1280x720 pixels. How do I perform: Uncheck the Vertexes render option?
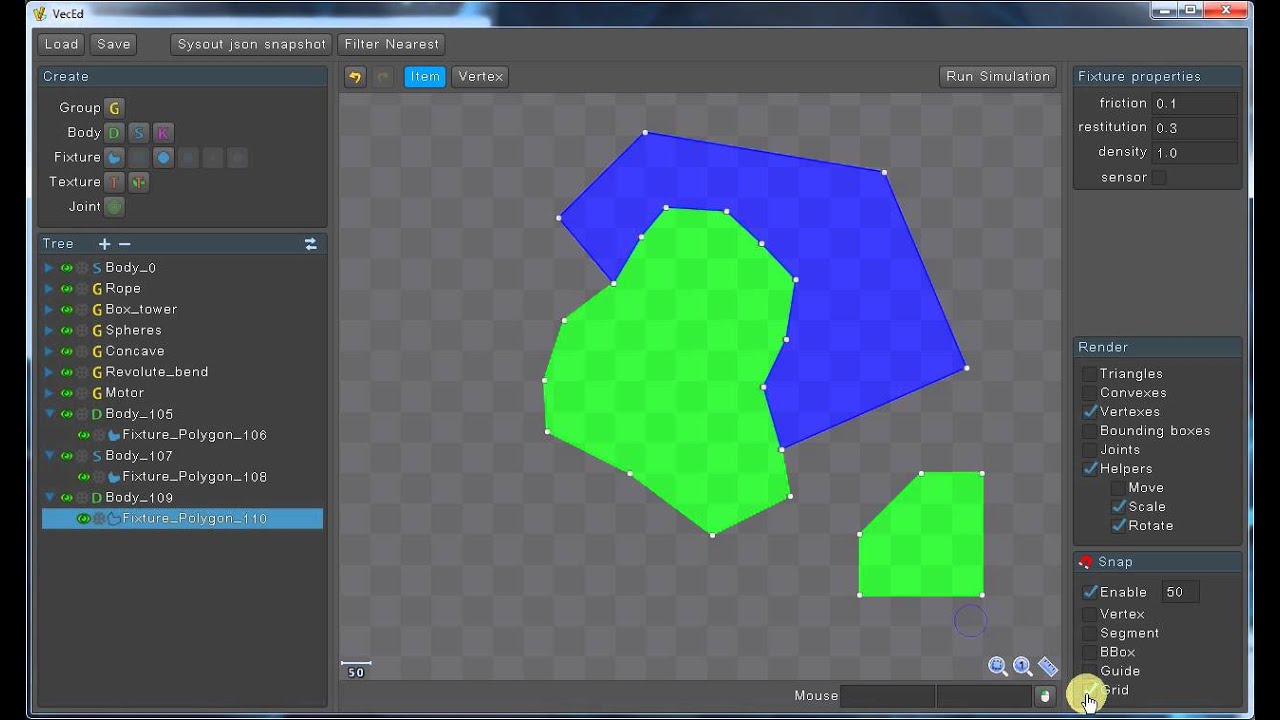pos(1089,412)
